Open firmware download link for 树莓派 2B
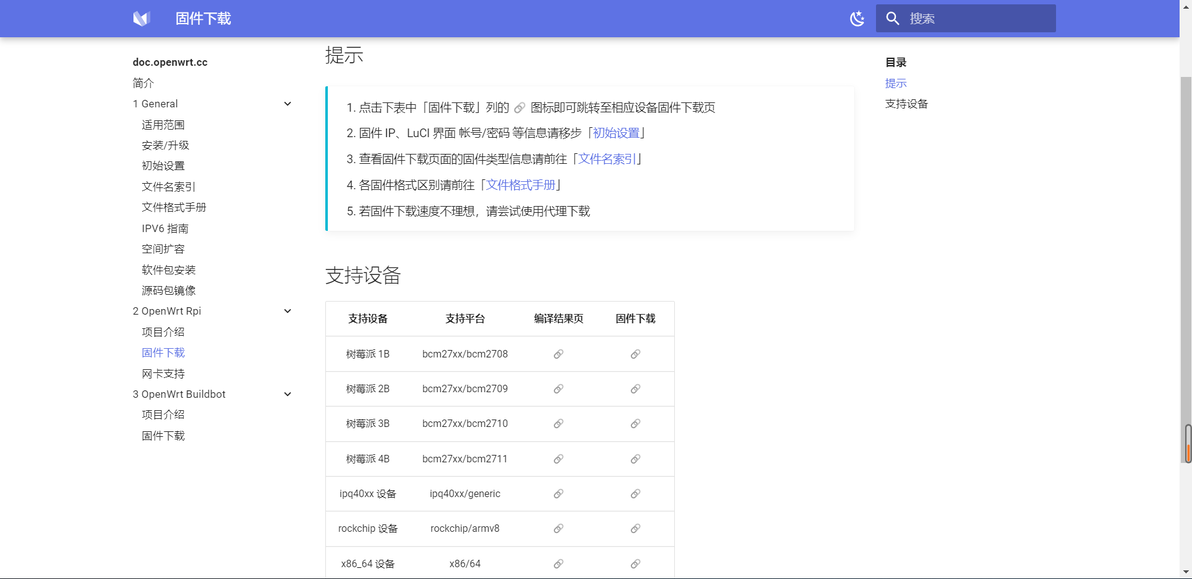This screenshot has width=1192, height=579. 636,389
